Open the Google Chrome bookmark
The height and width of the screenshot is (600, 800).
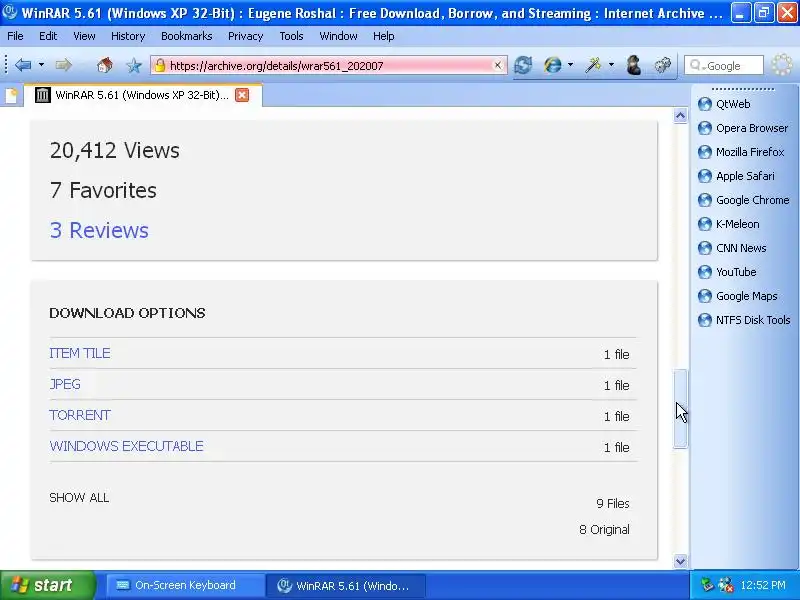pyautogui.click(x=744, y=200)
